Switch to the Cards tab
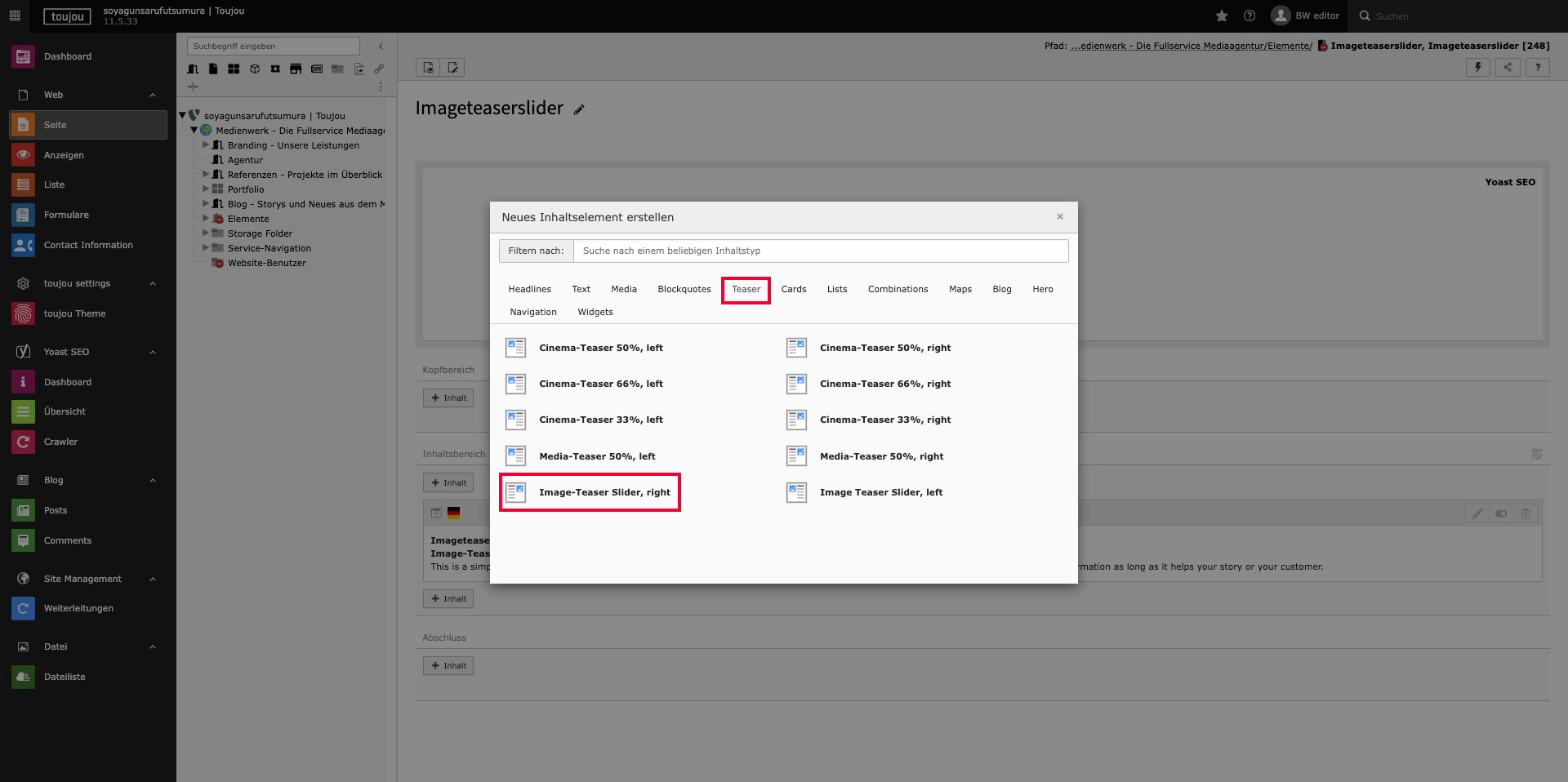Image resolution: width=1568 pixels, height=782 pixels. tap(793, 289)
